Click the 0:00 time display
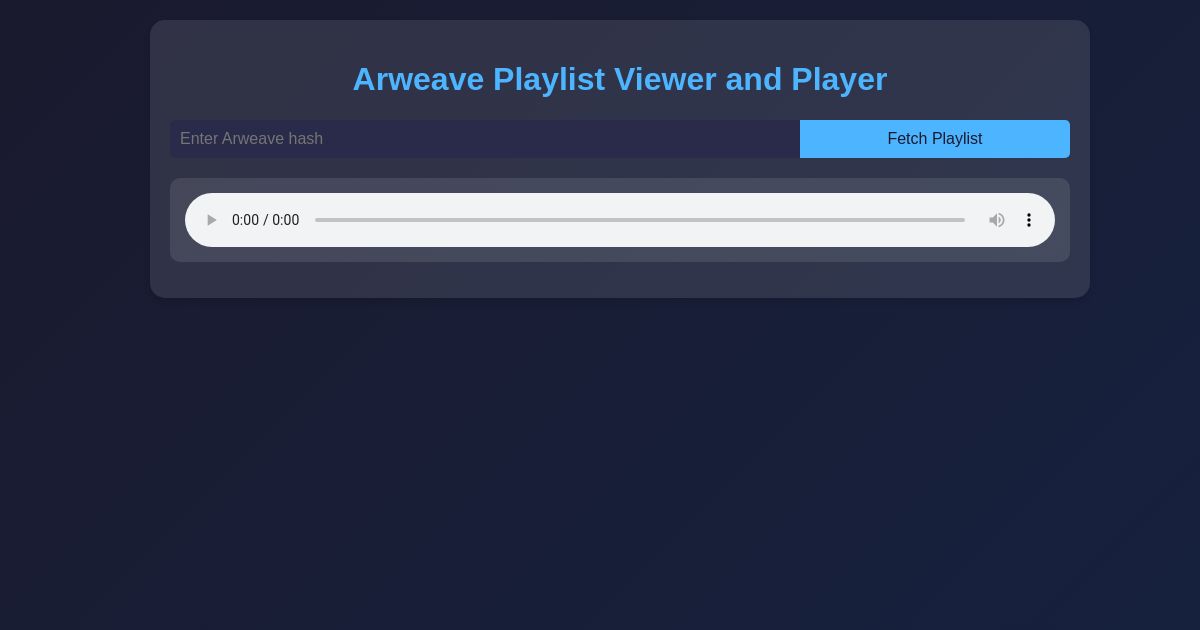The height and width of the screenshot is (630, 1200). pyautogui.click(x=265, y=220)
